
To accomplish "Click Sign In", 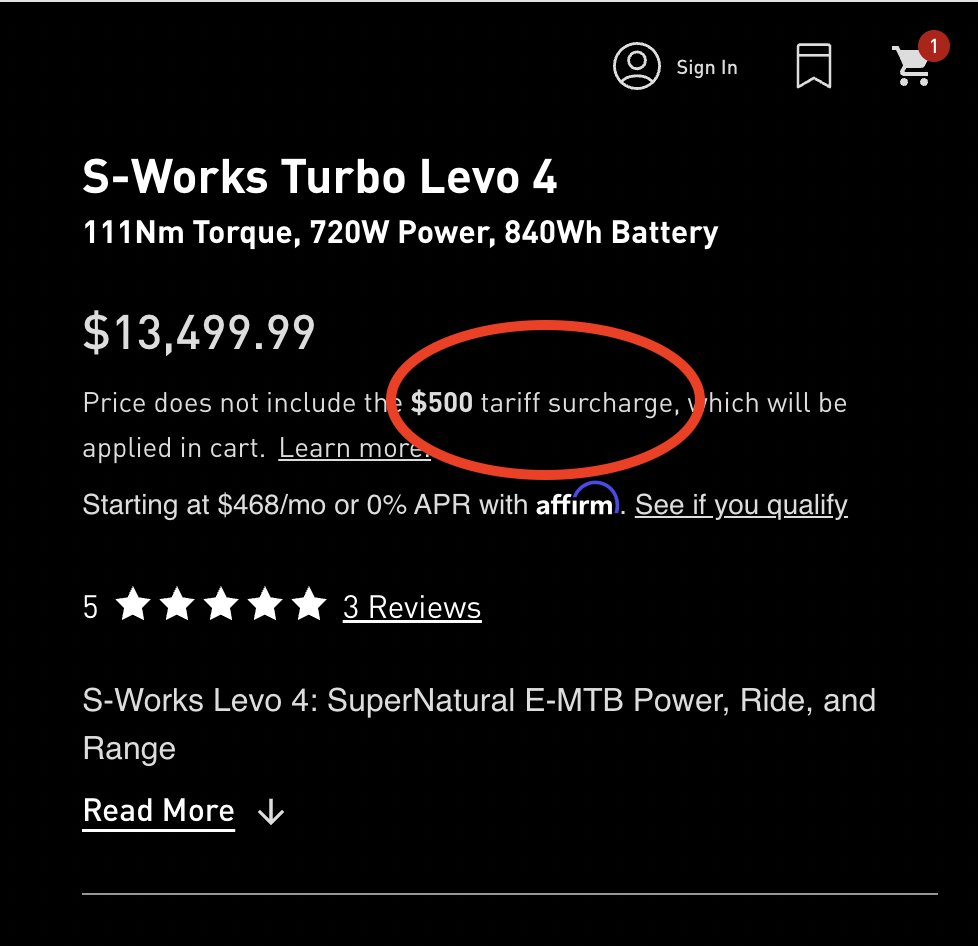I will tap(707, 67).
